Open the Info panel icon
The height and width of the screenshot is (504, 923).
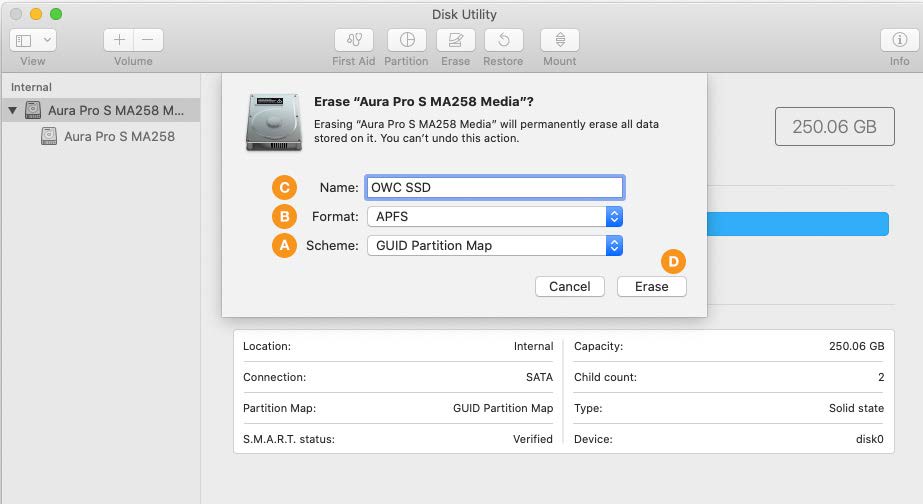(899, 40)
